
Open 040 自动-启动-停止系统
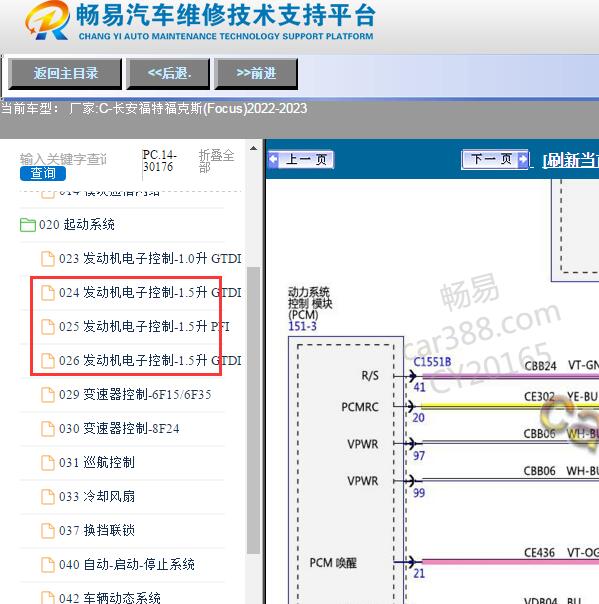coord(127,564)
